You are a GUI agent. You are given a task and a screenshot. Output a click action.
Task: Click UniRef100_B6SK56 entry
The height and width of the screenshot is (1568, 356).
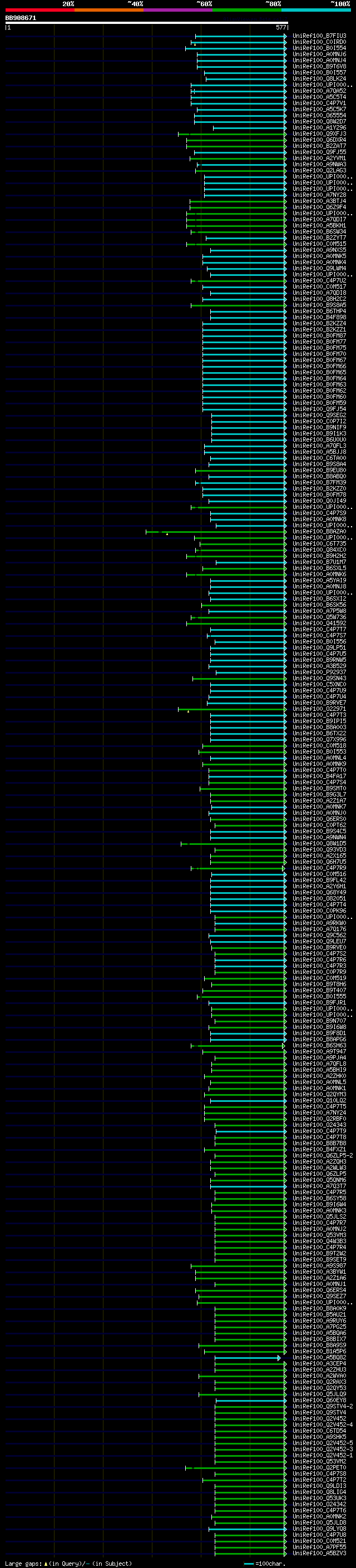pos(319,605)
